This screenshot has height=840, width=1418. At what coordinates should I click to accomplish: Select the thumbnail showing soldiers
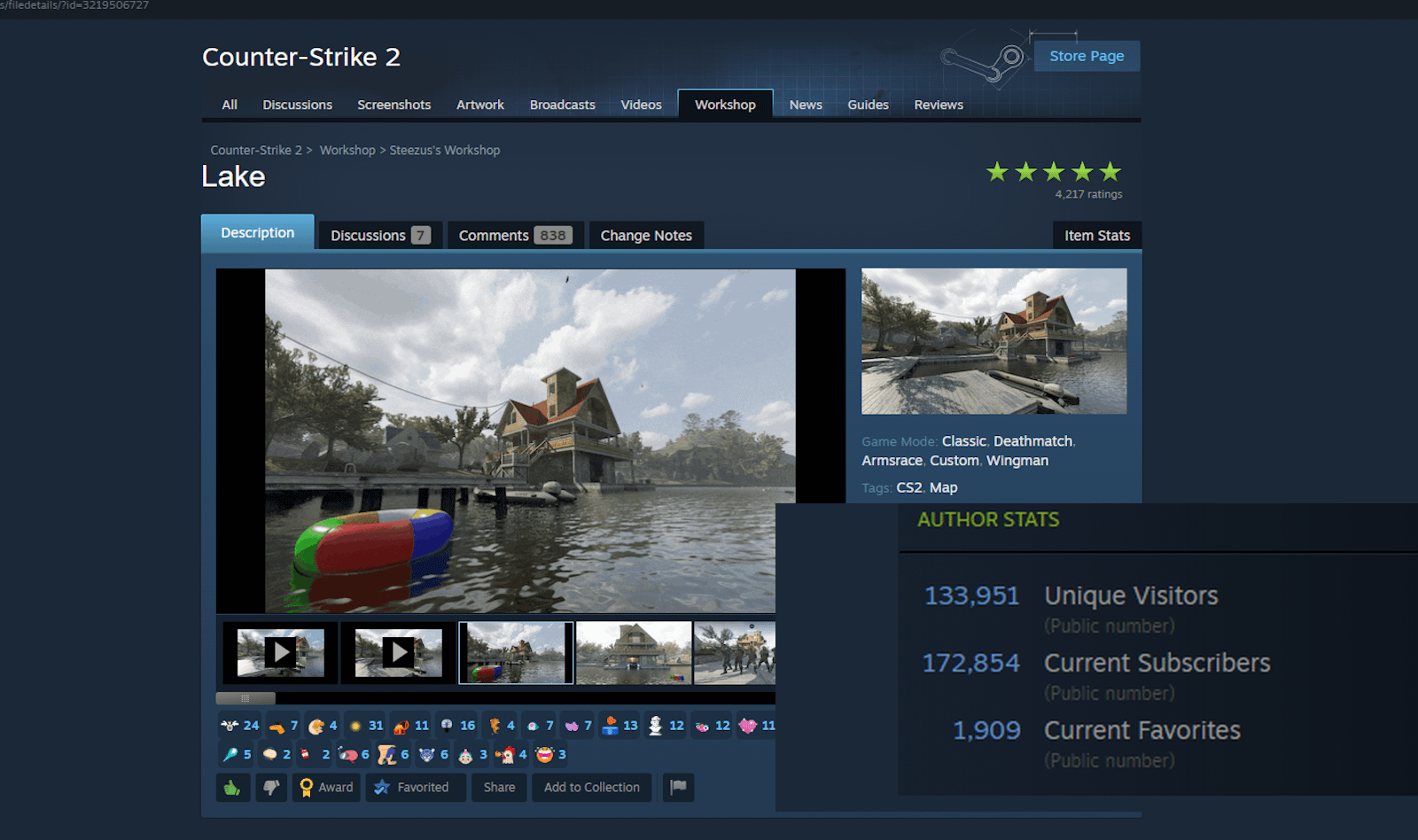(x=735, y=653)
